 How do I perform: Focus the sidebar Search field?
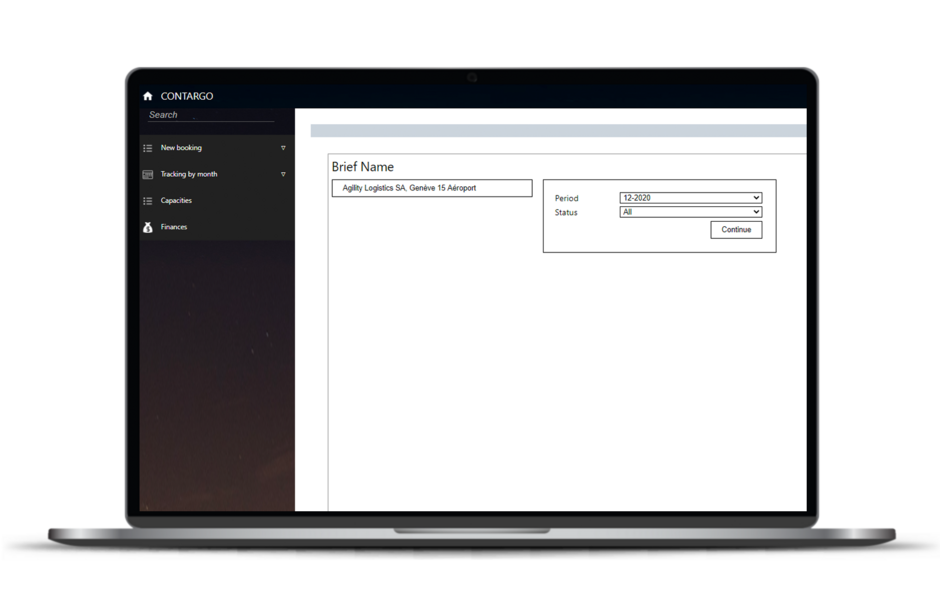click(210, 115)
